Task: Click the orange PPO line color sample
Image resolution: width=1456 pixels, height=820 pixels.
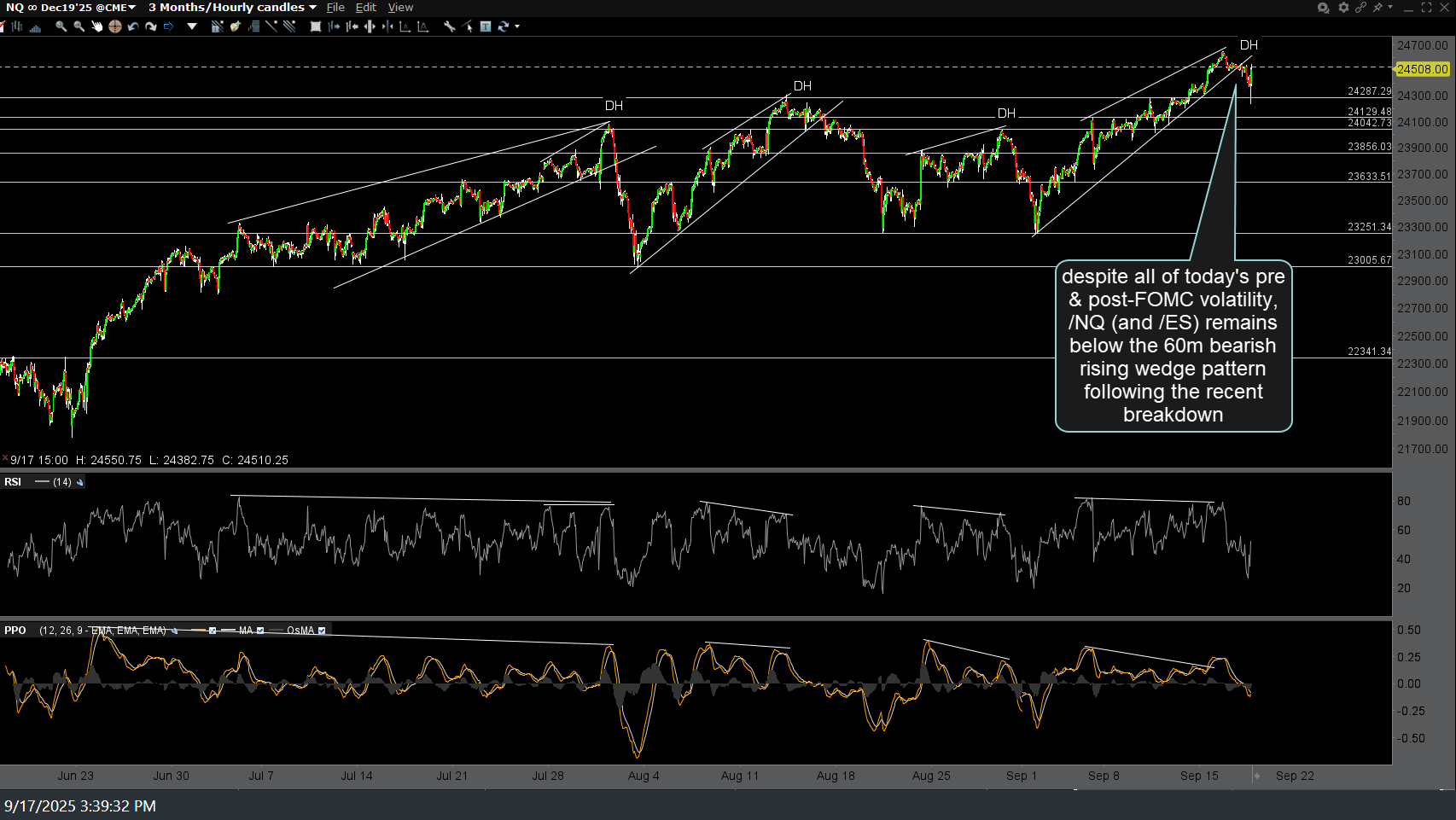Action: tap(199, 631)
